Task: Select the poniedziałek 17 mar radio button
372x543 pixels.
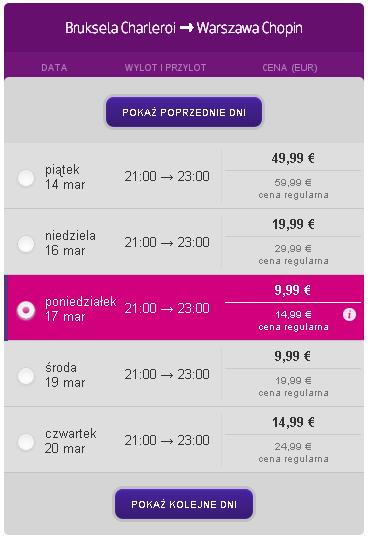Action: tap(26, 310)
